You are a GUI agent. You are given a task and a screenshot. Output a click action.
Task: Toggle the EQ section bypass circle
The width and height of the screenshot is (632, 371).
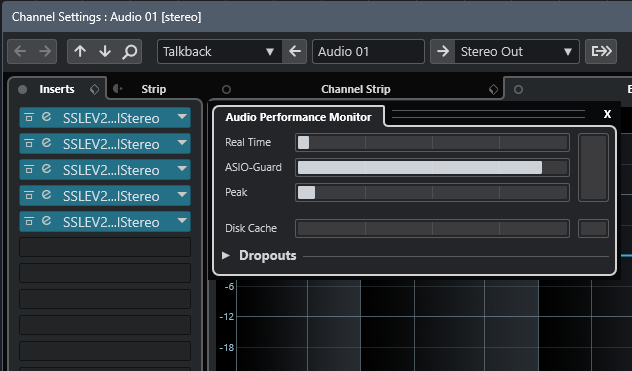[x=518, y=89]
